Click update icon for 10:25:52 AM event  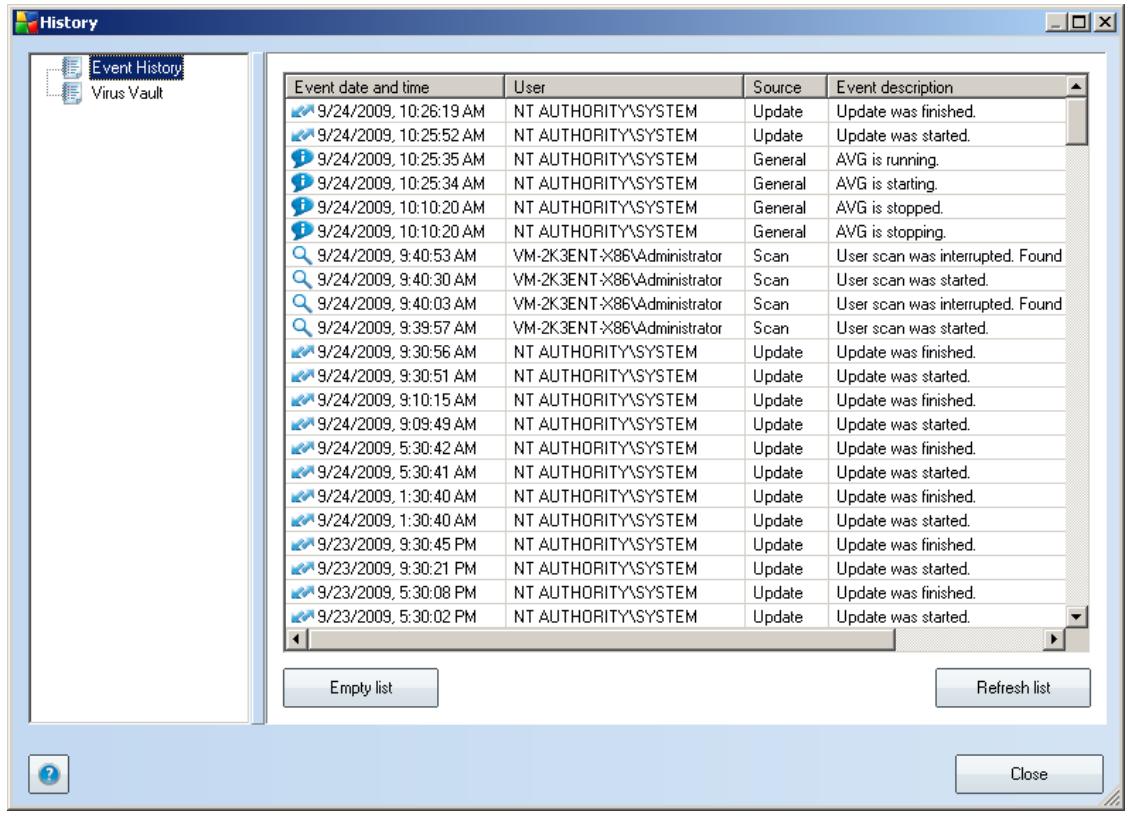tap(302, 135)
